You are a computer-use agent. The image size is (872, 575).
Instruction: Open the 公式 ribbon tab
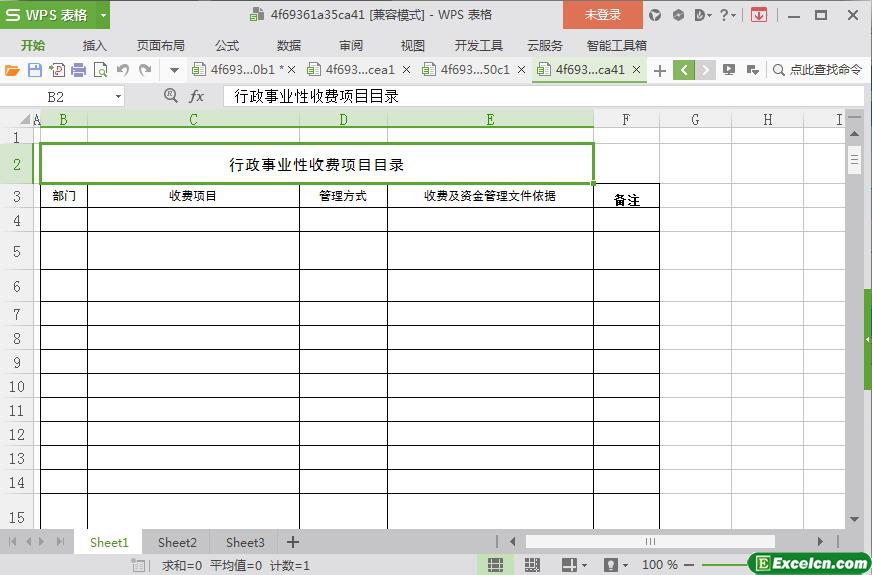point(227,46)
